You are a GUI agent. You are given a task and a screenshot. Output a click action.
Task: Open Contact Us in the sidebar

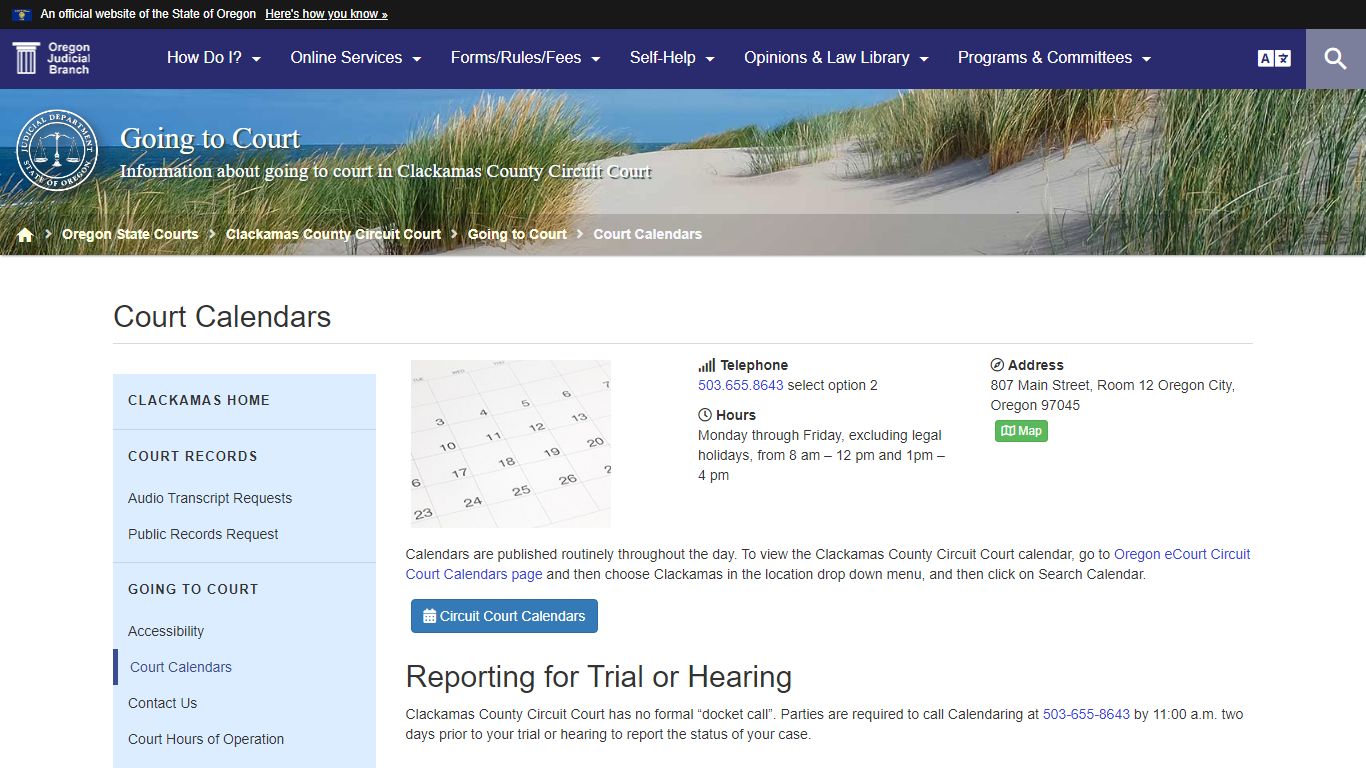pyautogui.click(x=162, y=703)
